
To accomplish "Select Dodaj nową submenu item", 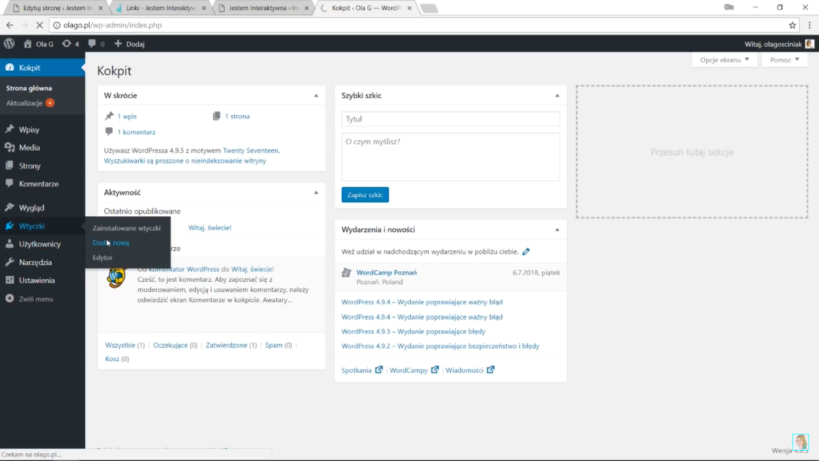I will pyautogui.click(x=111, y=243).
